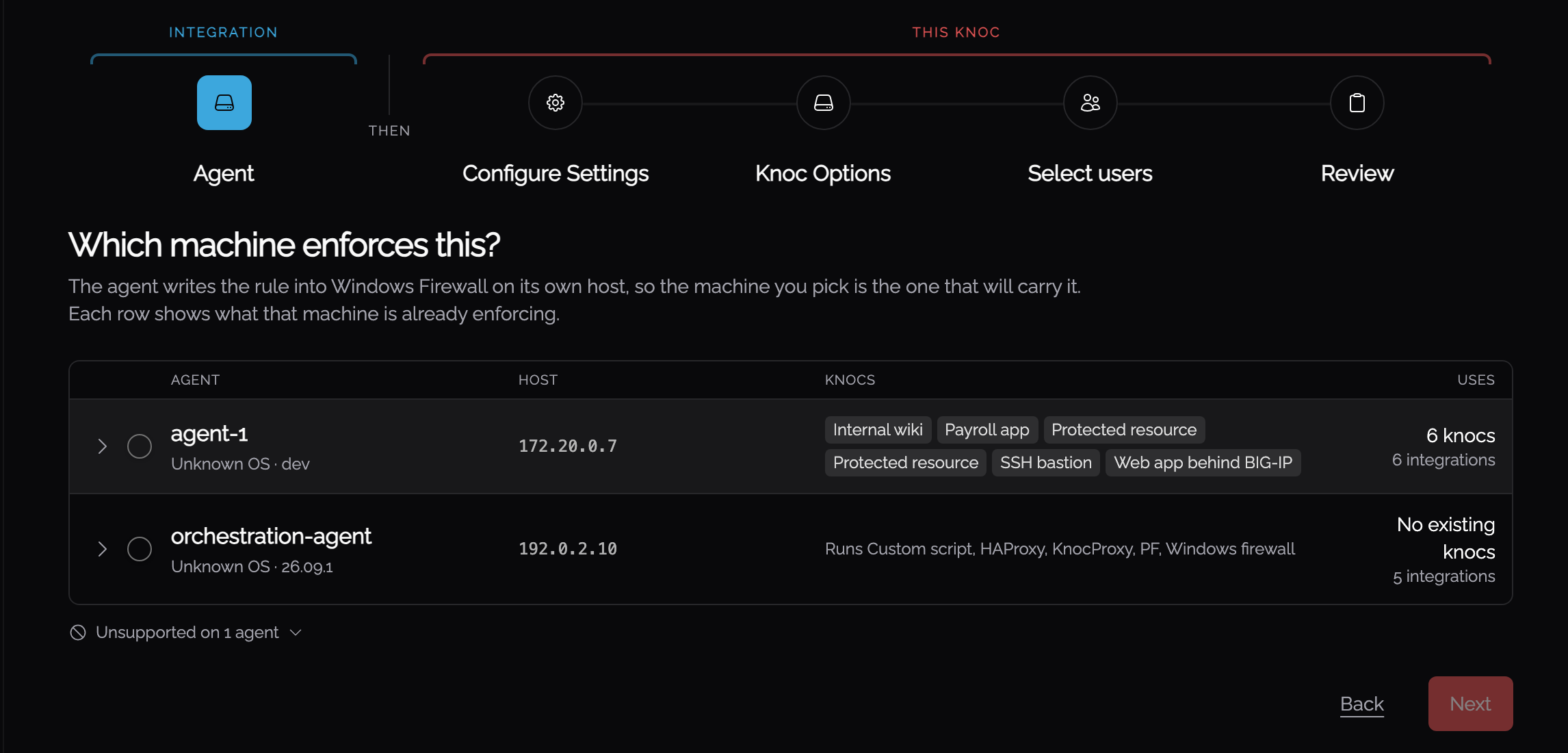Click Unknown OS · 26.09.1 subtitle

[252, 567]
